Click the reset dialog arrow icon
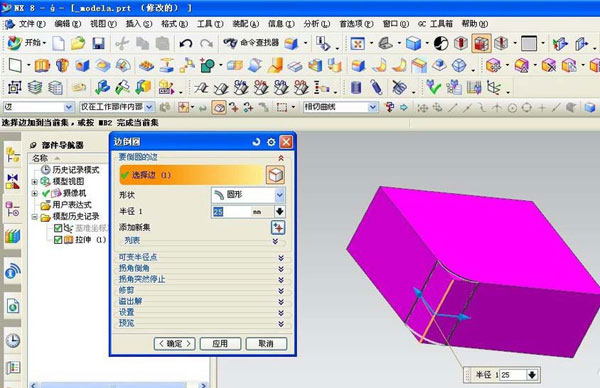600x388 pixels. 256,142
